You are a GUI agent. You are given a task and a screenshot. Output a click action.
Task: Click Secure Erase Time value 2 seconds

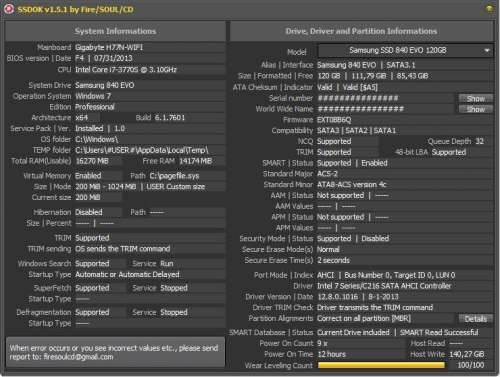[x=333, y=260]
